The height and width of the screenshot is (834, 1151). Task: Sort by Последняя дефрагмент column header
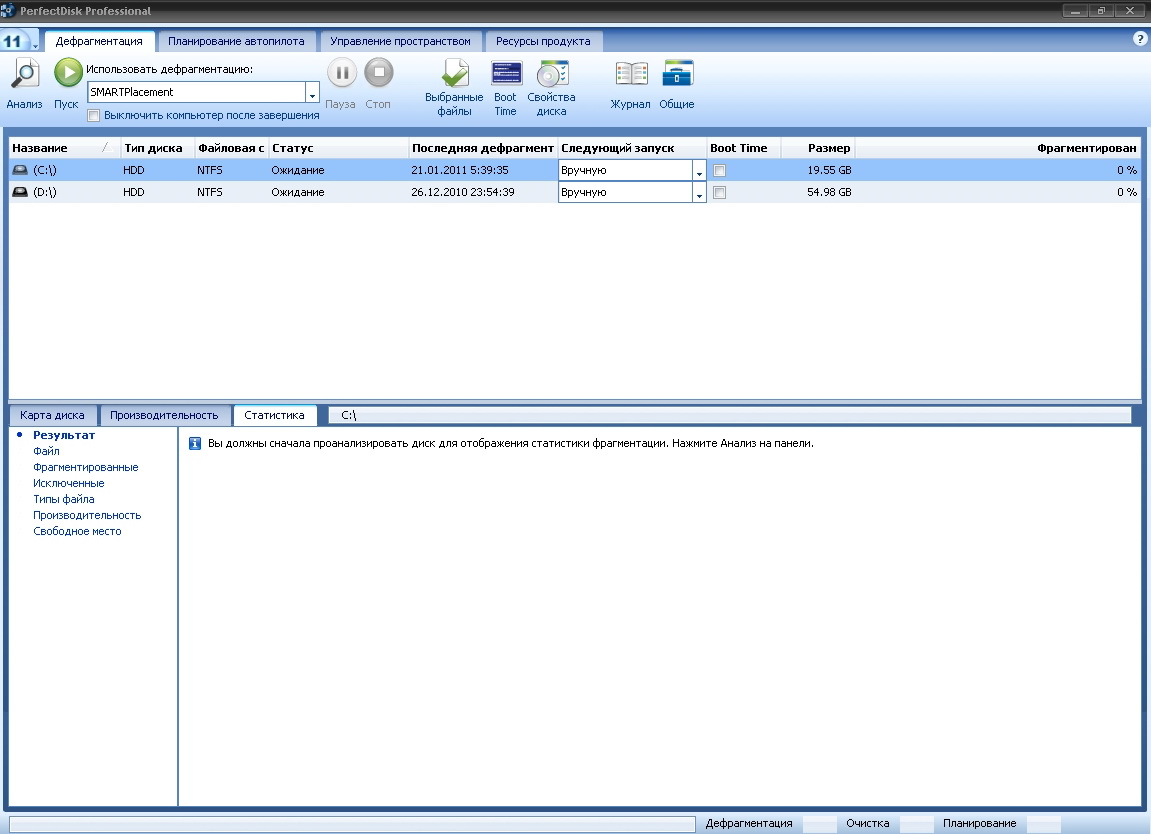pyautogui.click(x=483, y=148)
